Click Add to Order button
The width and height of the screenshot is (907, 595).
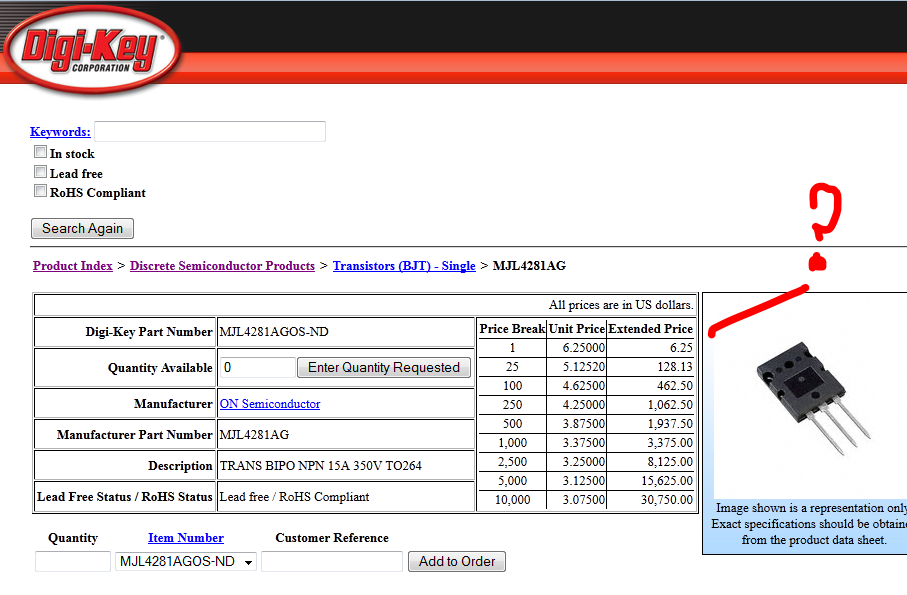point(457,561)
